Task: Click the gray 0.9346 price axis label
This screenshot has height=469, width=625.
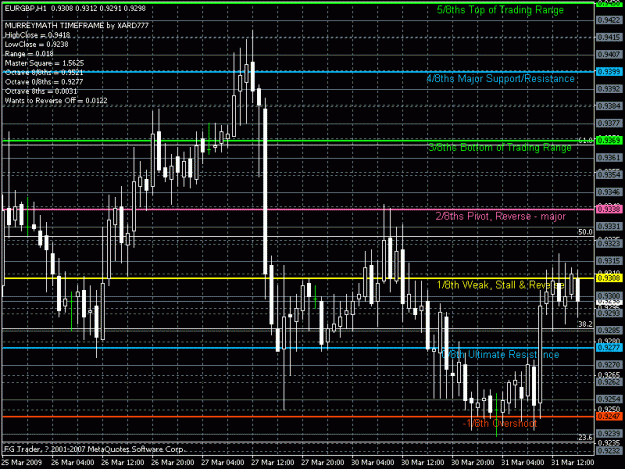Action: pos(609,192)
